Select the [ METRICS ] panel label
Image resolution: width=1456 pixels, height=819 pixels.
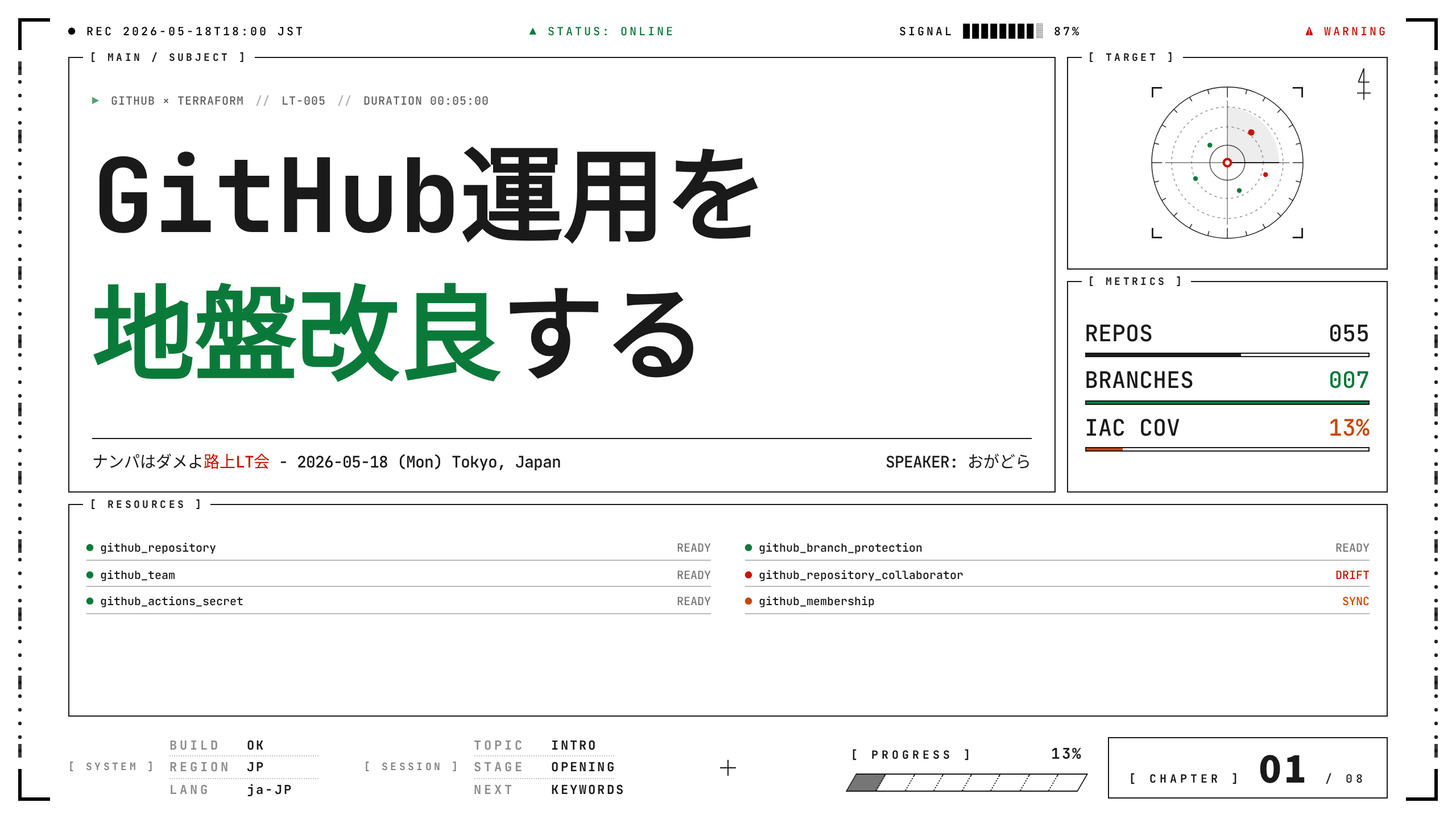point(1135,282)
